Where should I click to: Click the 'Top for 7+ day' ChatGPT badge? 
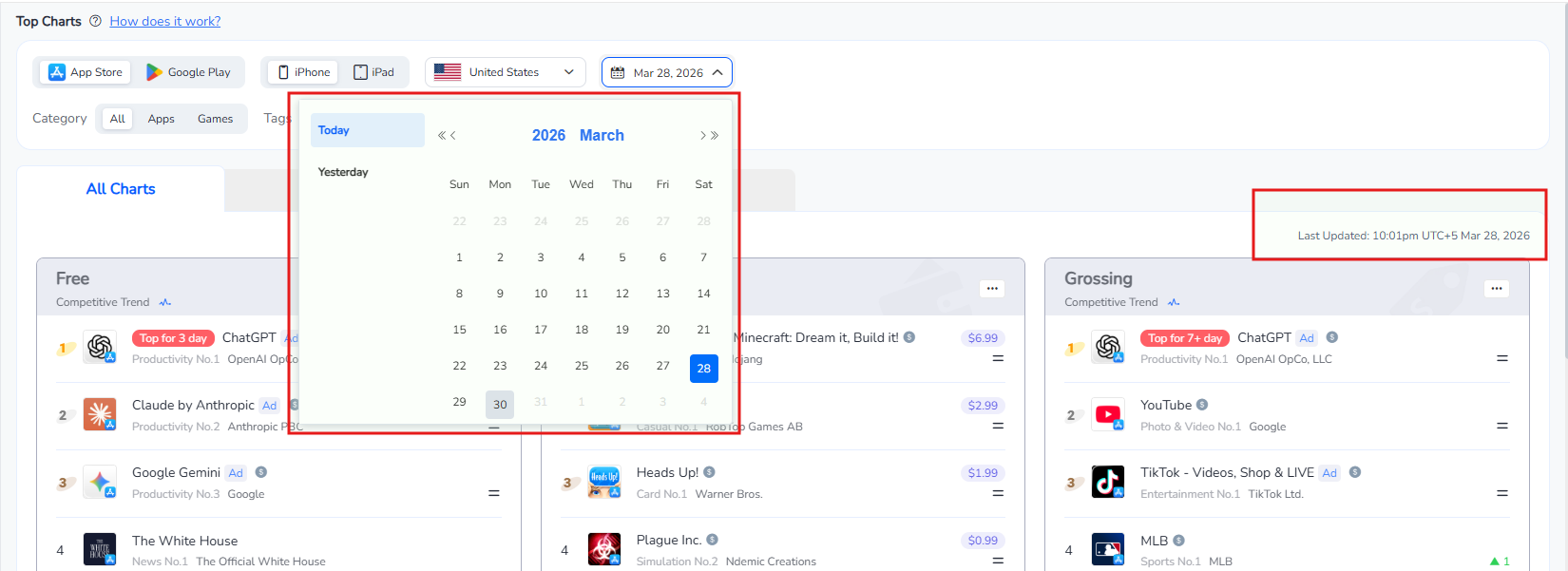pos(1185,338)
